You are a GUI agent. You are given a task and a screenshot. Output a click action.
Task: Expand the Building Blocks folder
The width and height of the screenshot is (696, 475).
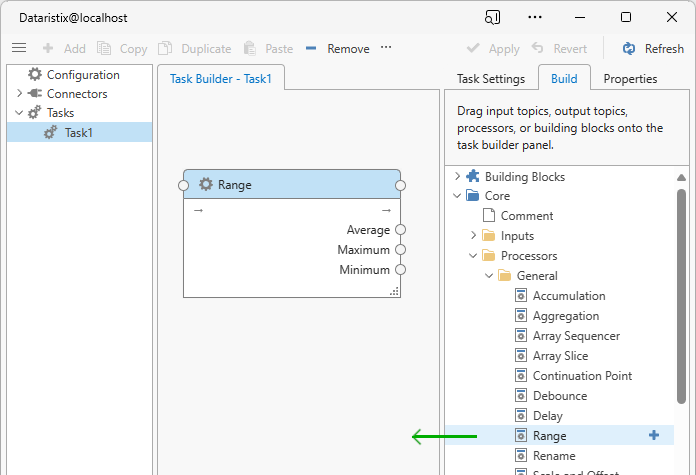click(457, 177)
